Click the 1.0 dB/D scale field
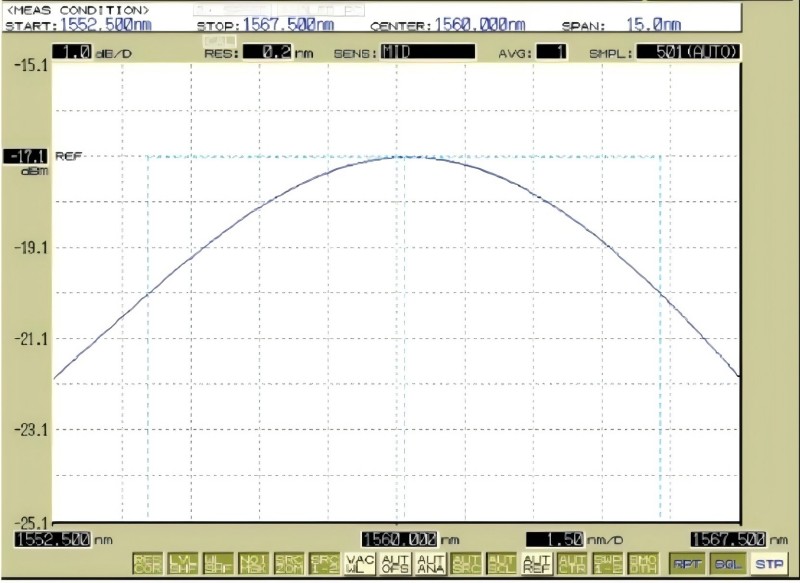800x583 pixels. point(72,52)
